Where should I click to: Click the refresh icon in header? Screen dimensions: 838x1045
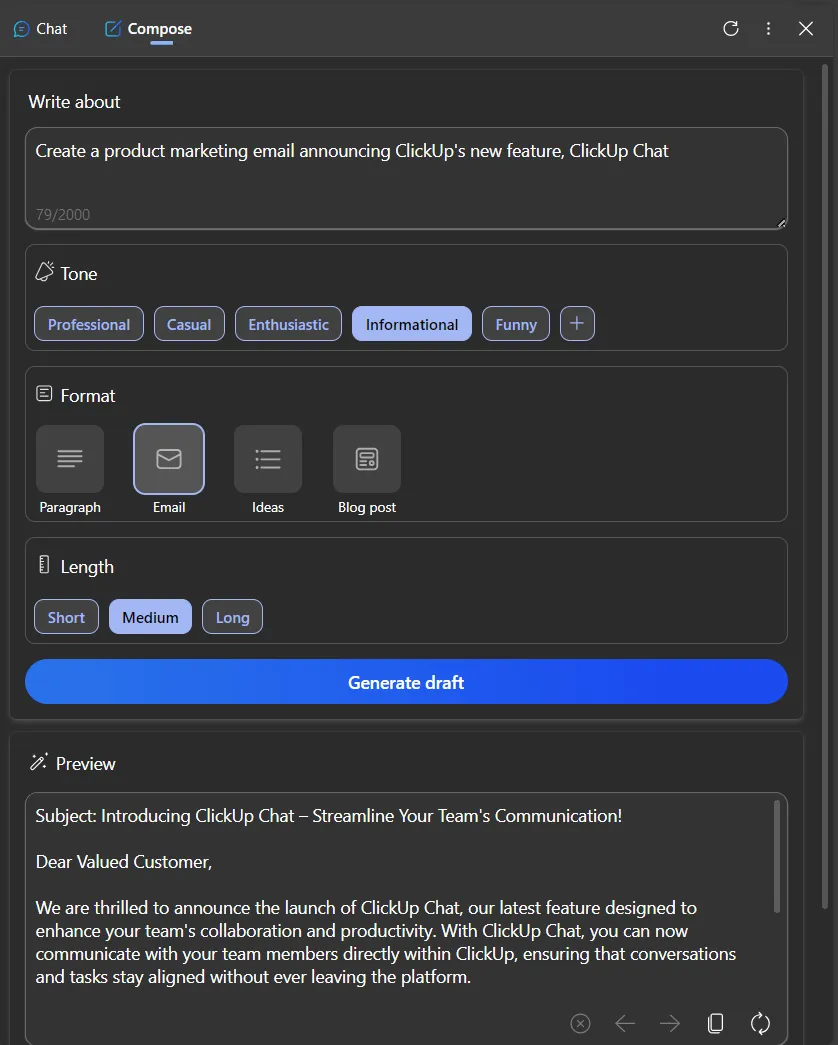click(731, 29)
